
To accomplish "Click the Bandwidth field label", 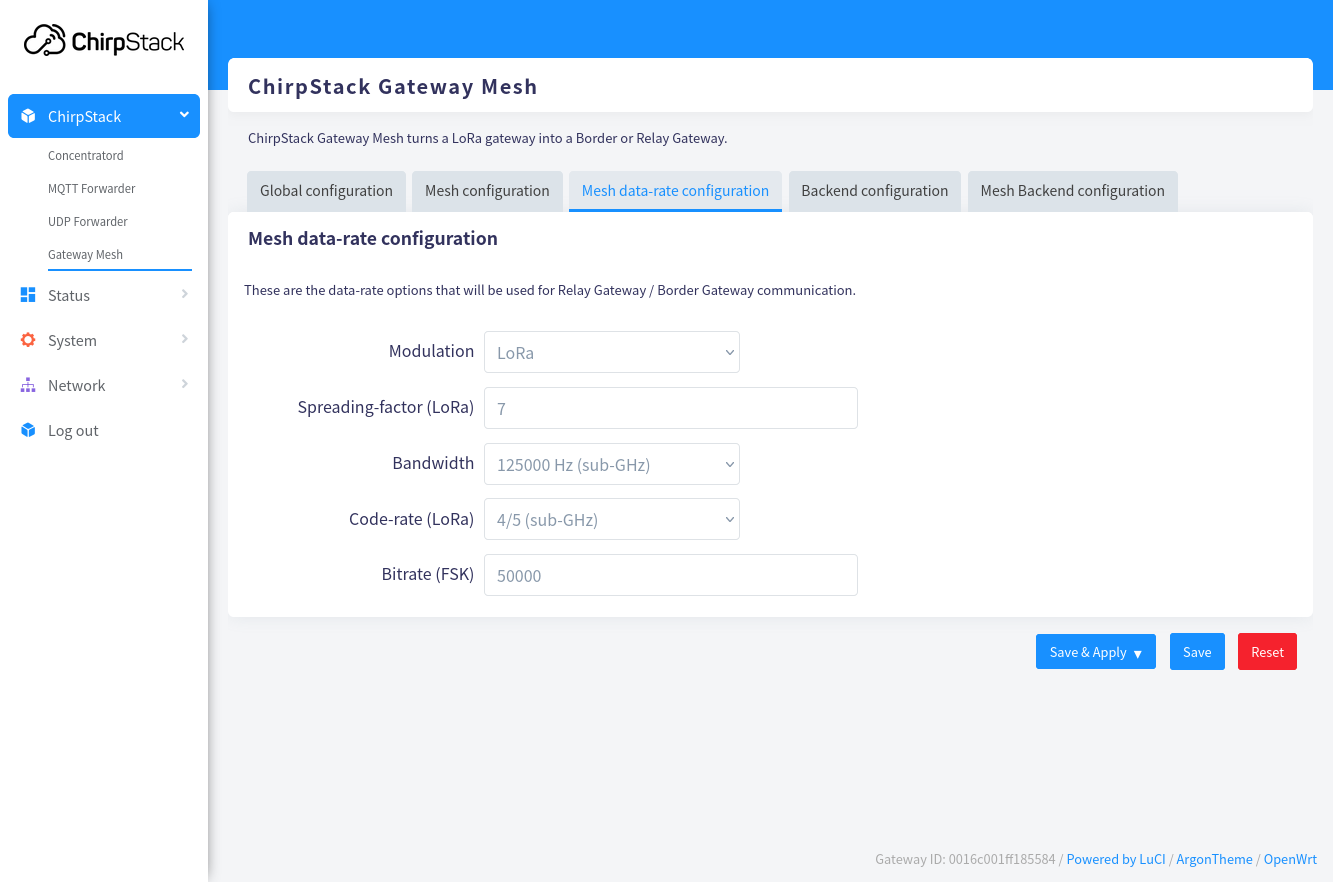I will click(433, 463).
